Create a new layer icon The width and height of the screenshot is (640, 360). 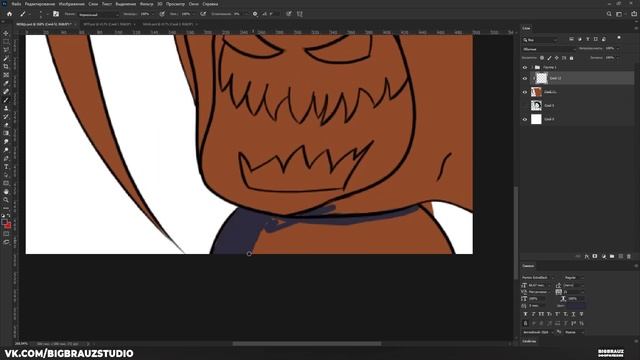[x=620, y=256]
